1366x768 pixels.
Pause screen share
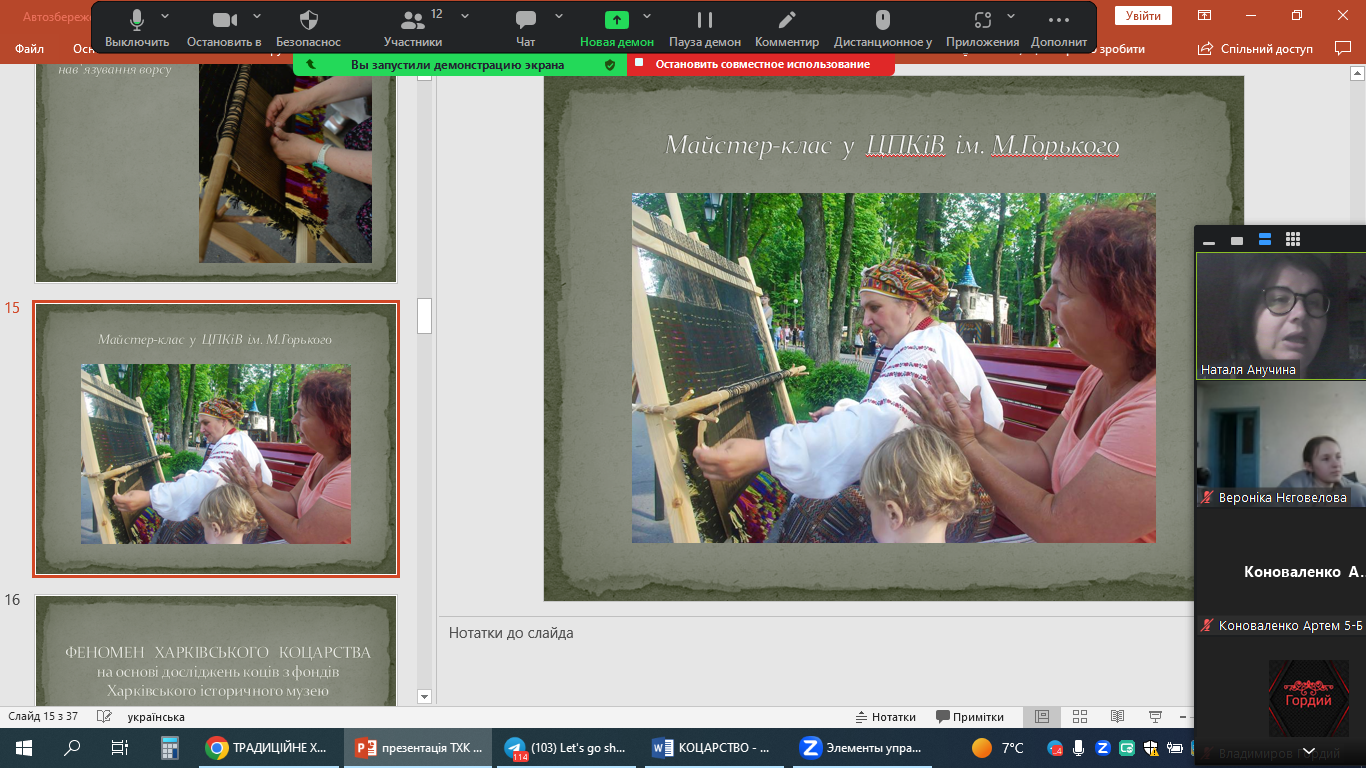click(x=705, y=28)
